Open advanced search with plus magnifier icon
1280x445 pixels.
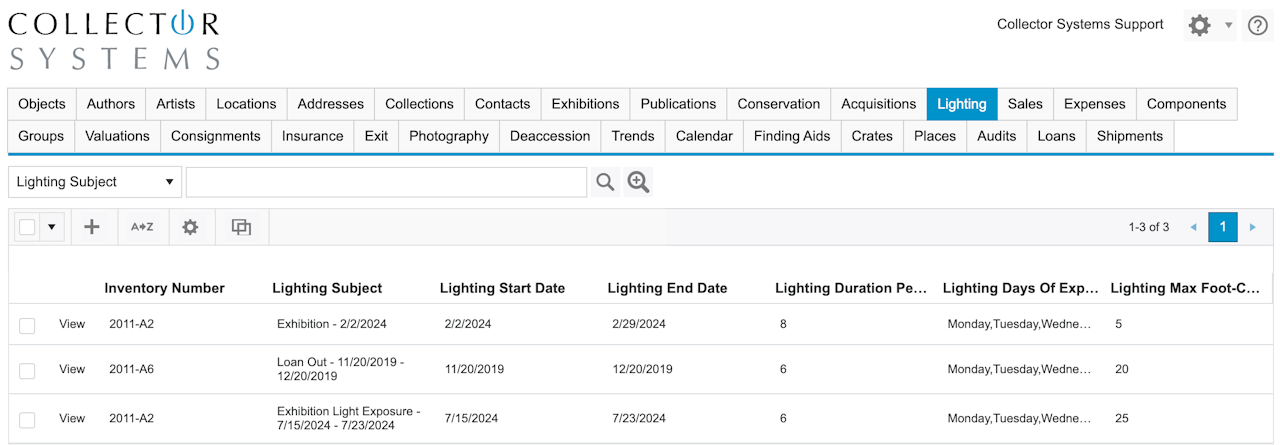[x=638, y=182]
